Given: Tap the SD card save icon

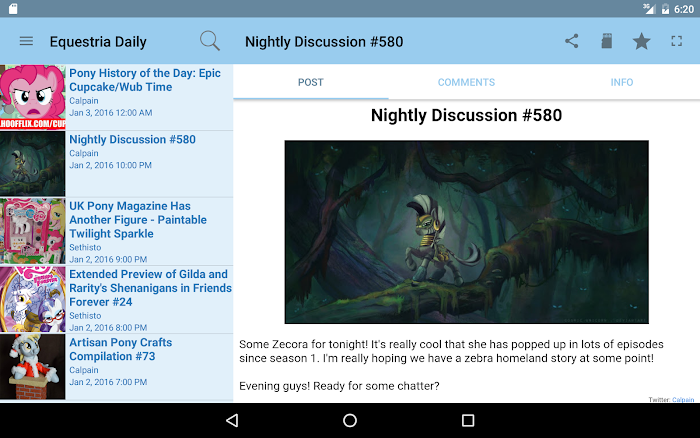Looking at the screenshot, I should coord(606,41).
